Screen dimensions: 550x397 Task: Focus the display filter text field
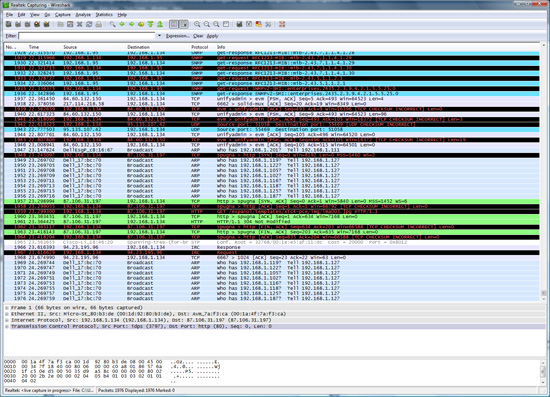point(87,36)
